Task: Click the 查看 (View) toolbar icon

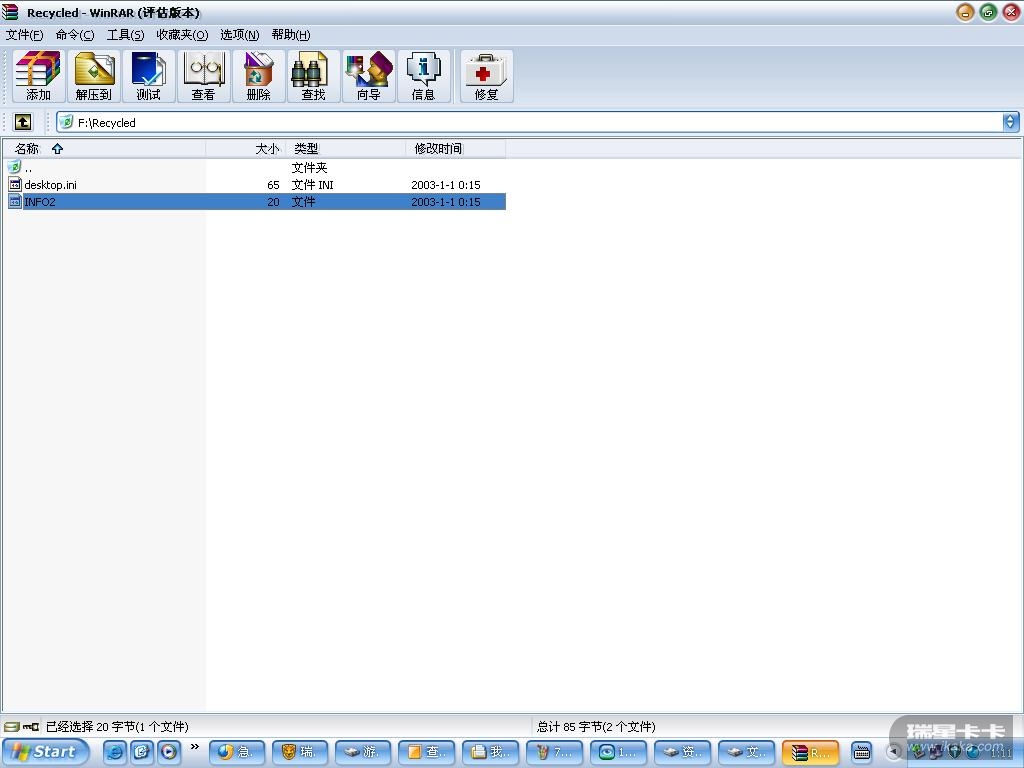Action: (x=204, y=76)
